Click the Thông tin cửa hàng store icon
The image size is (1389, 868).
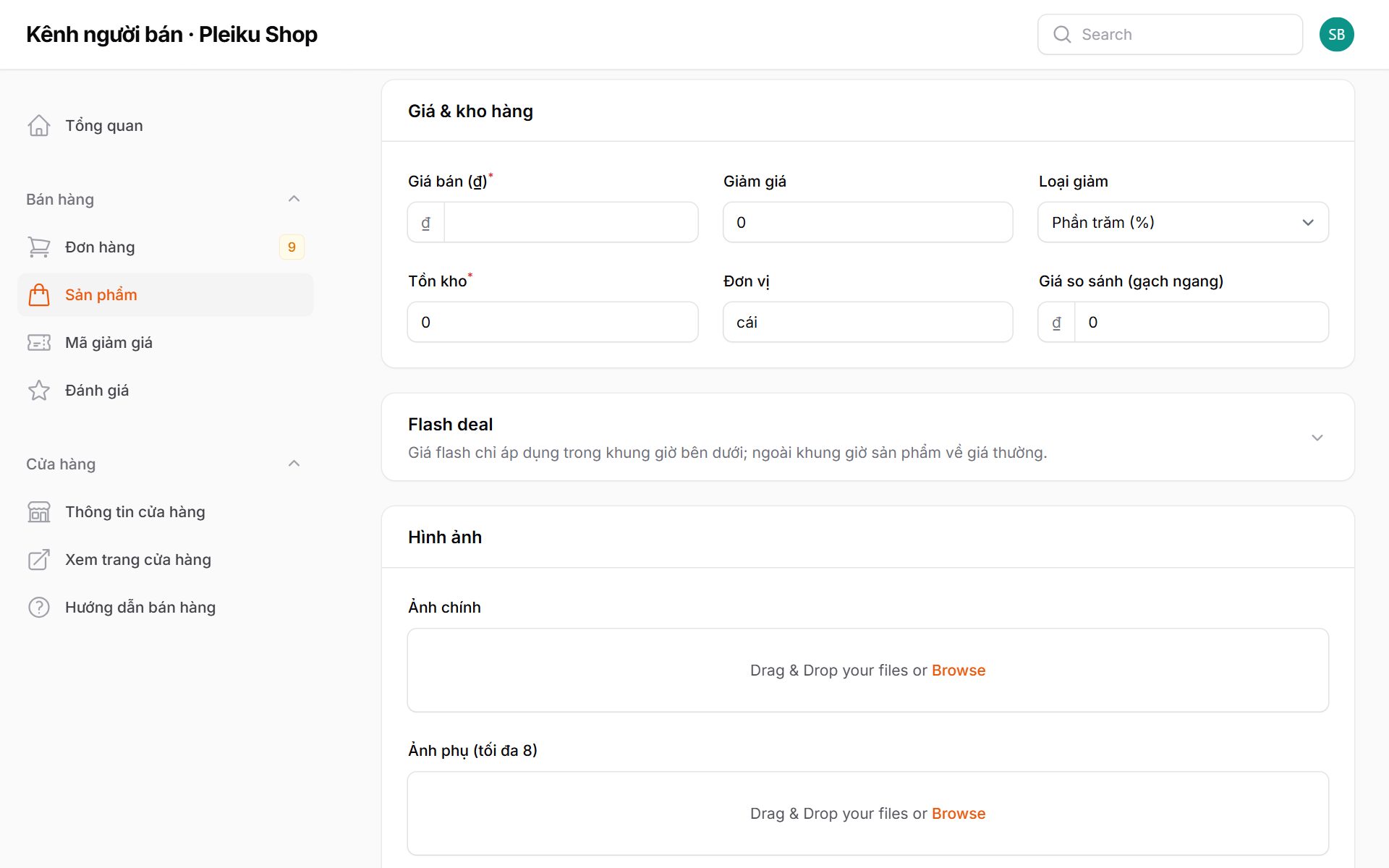39,512
